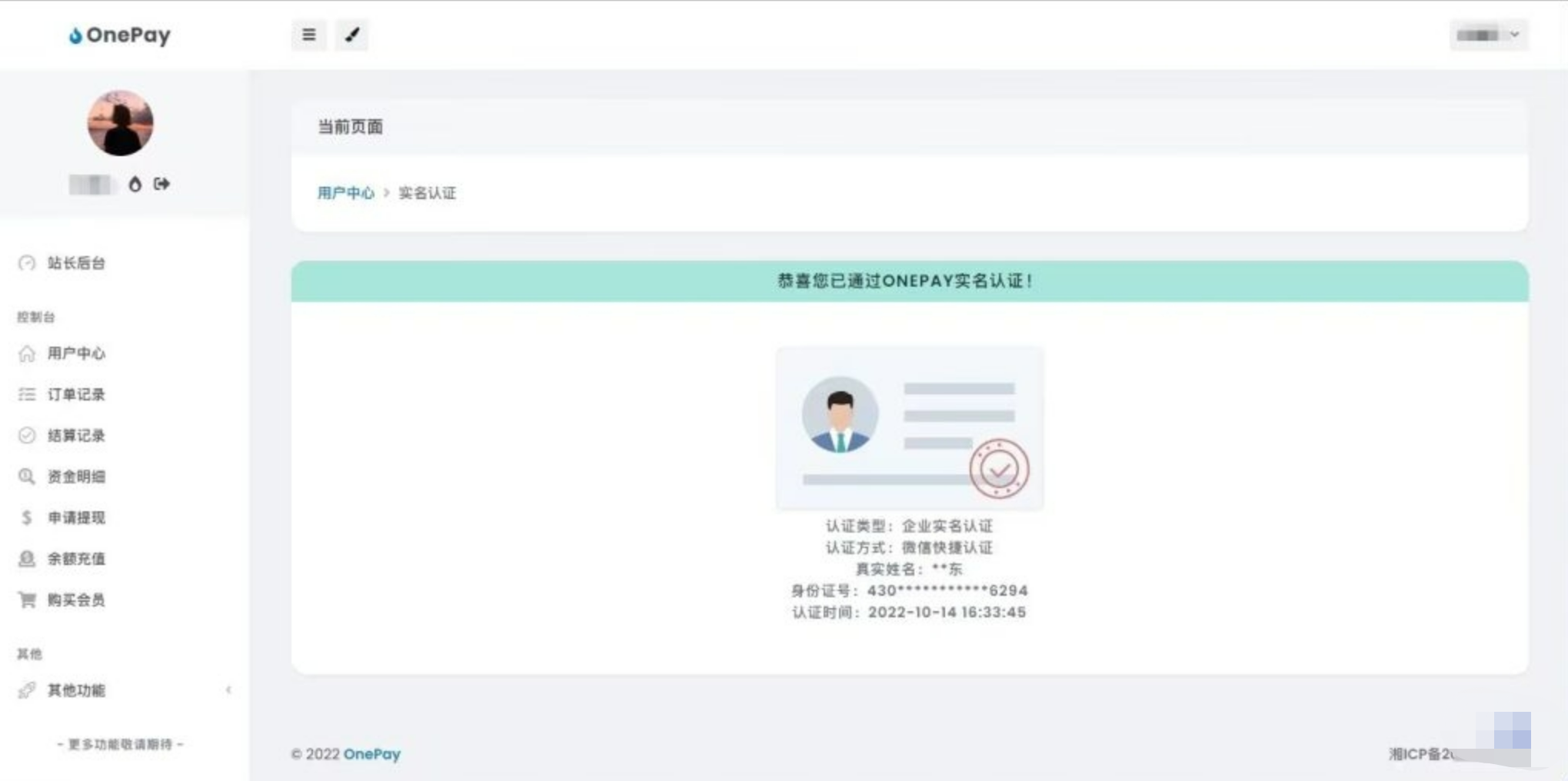Click the logout arrow icon under avatar
This screenshot has height=781, width=1568.
[161, 184]
